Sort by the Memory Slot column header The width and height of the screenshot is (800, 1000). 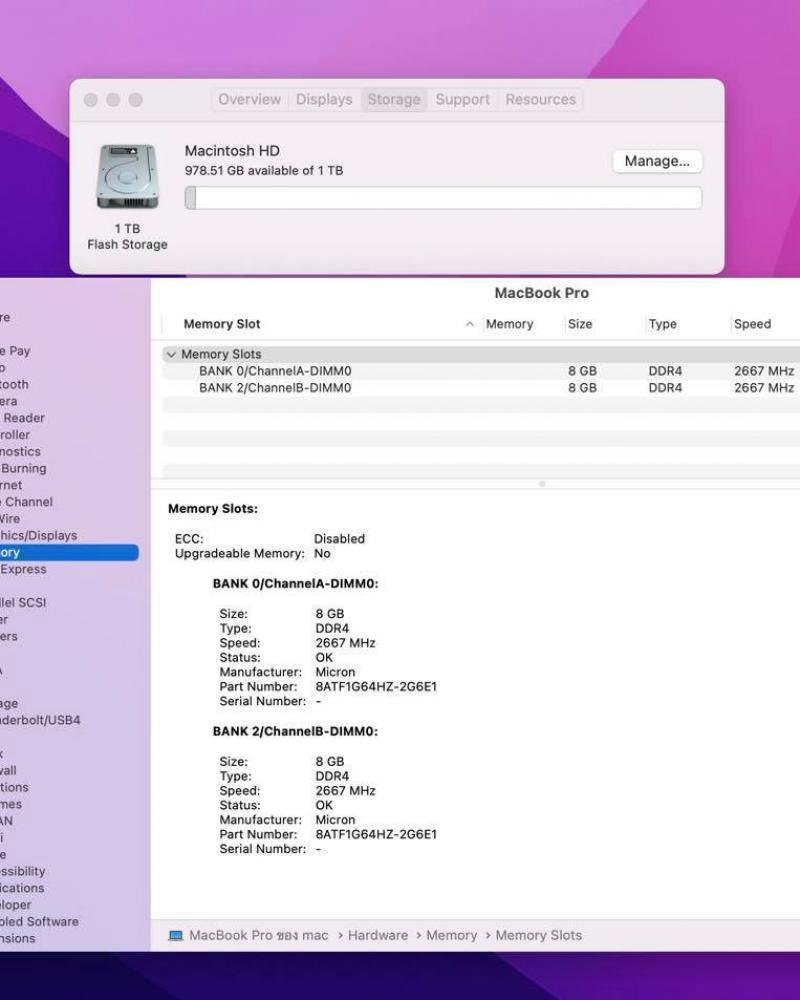[x=222, y=324]
